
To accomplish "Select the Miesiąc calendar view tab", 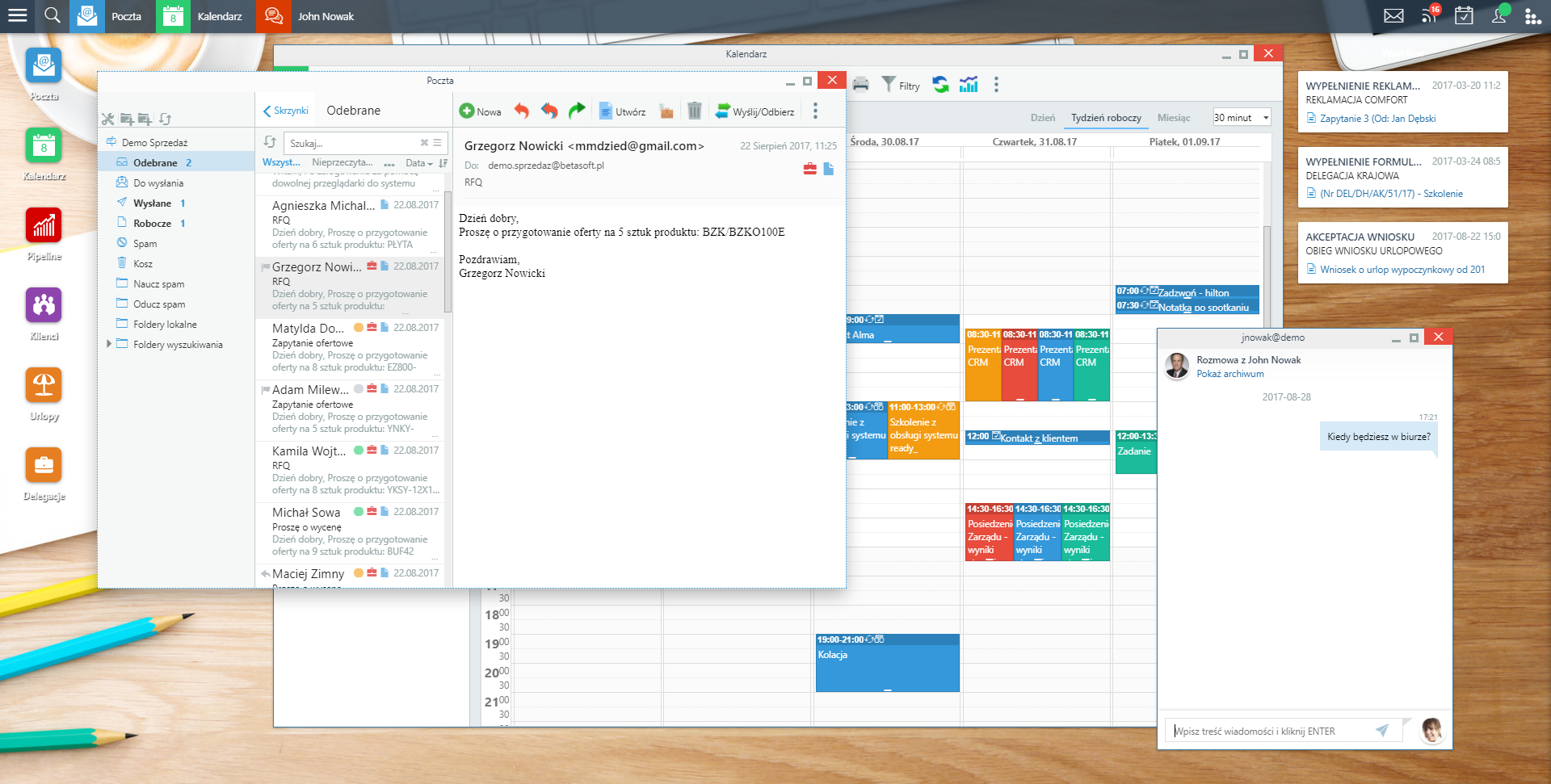I will pos(1174,118).
